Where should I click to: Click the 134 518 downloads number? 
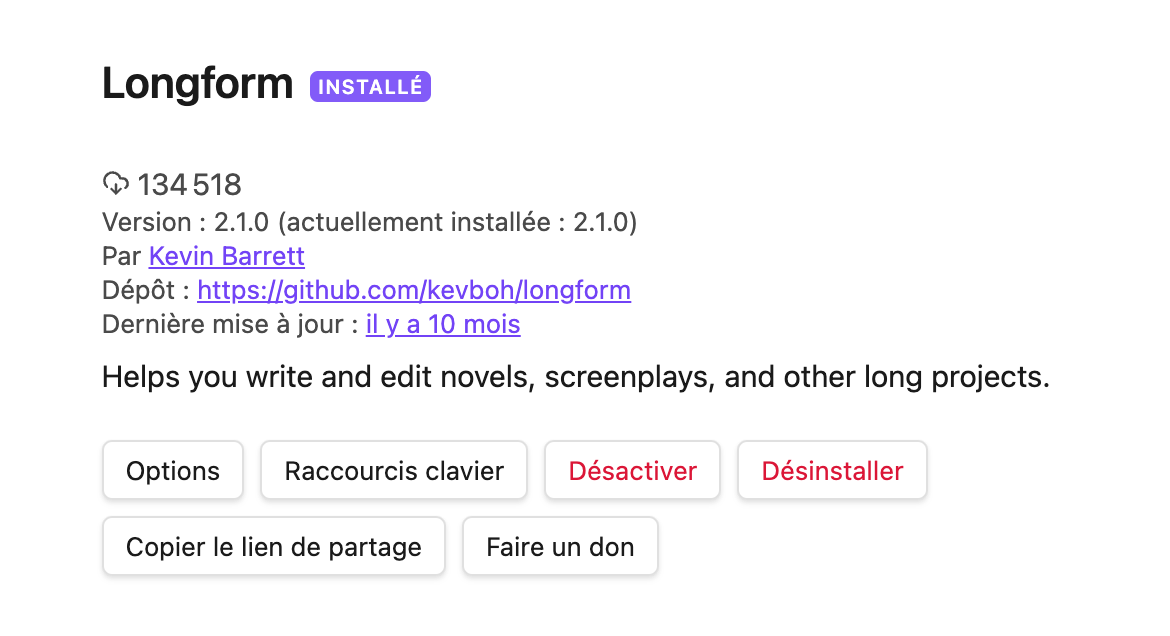coord(190,185)
